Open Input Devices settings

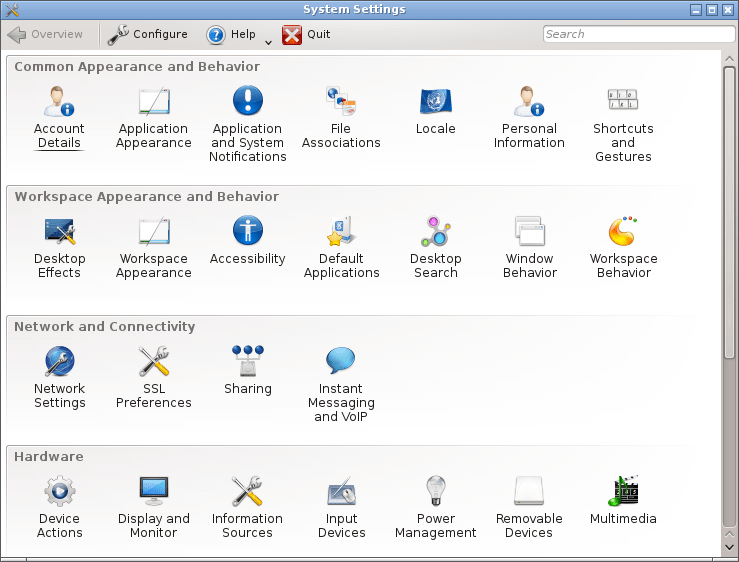coord(341,507)
